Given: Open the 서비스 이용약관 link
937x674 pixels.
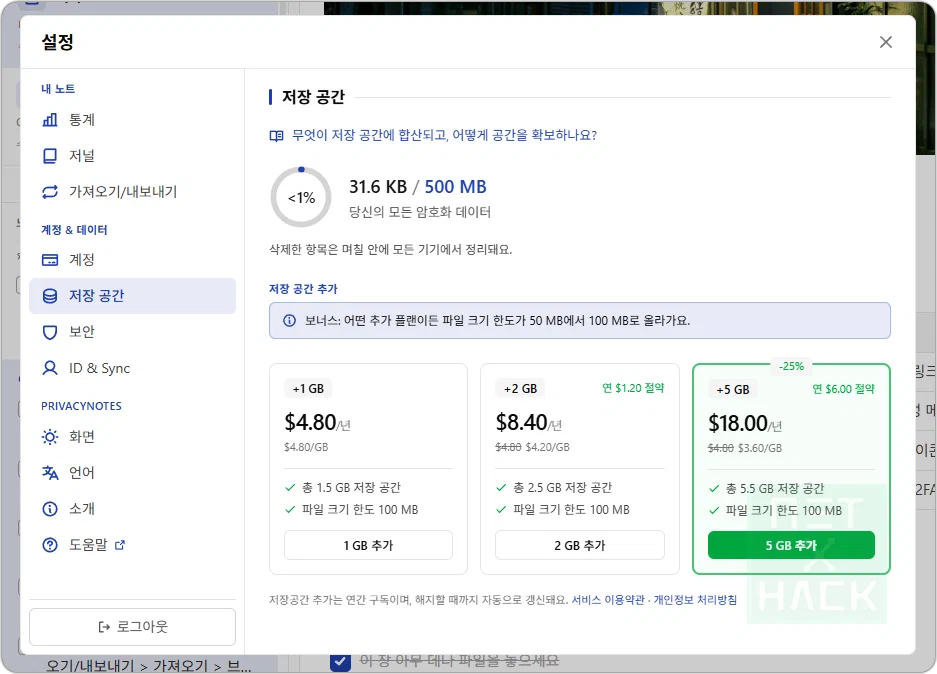Looking at the screenshot, I should pyautogui.click(x=608, y=600).
